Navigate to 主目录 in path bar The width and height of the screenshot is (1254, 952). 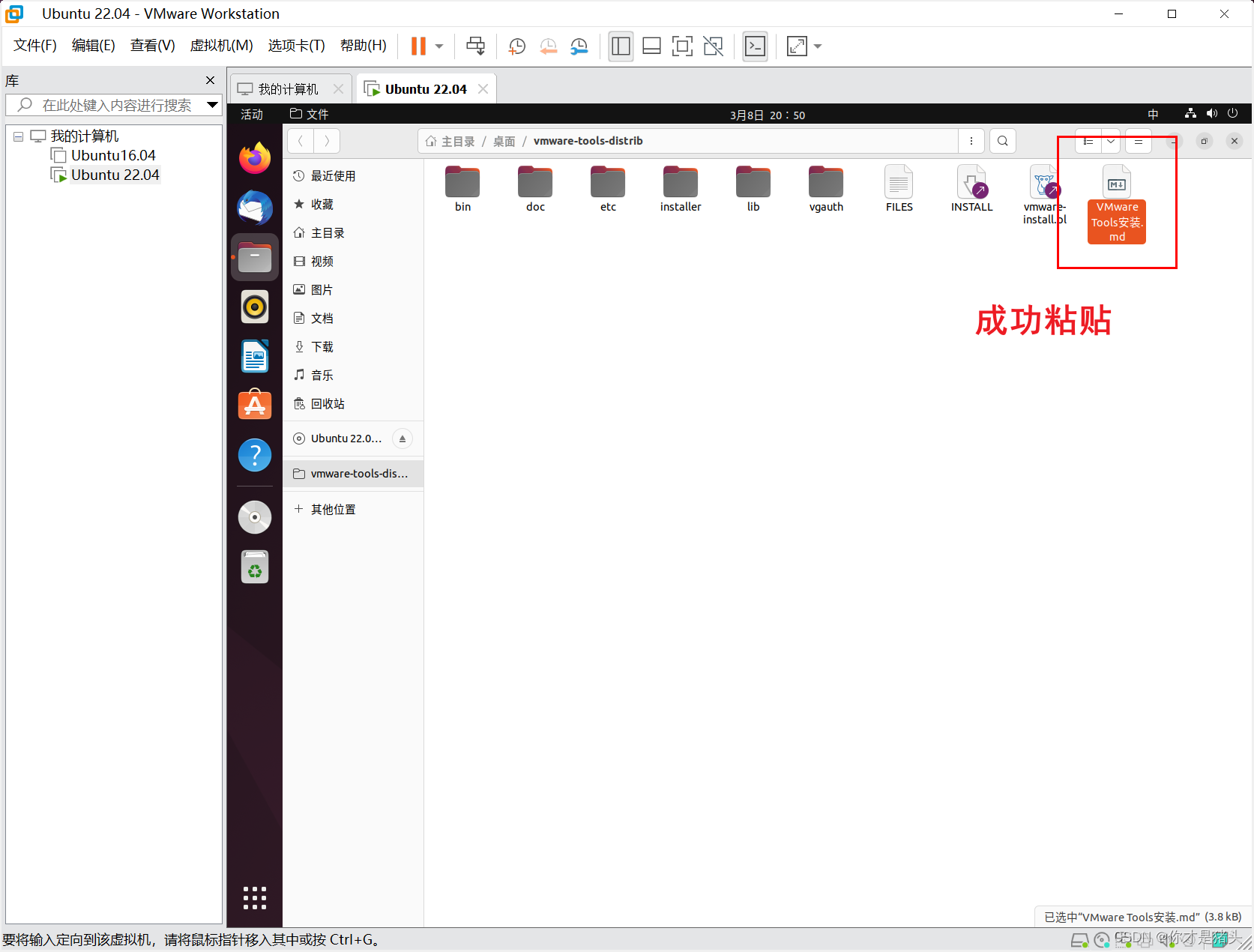coord(450,141)
